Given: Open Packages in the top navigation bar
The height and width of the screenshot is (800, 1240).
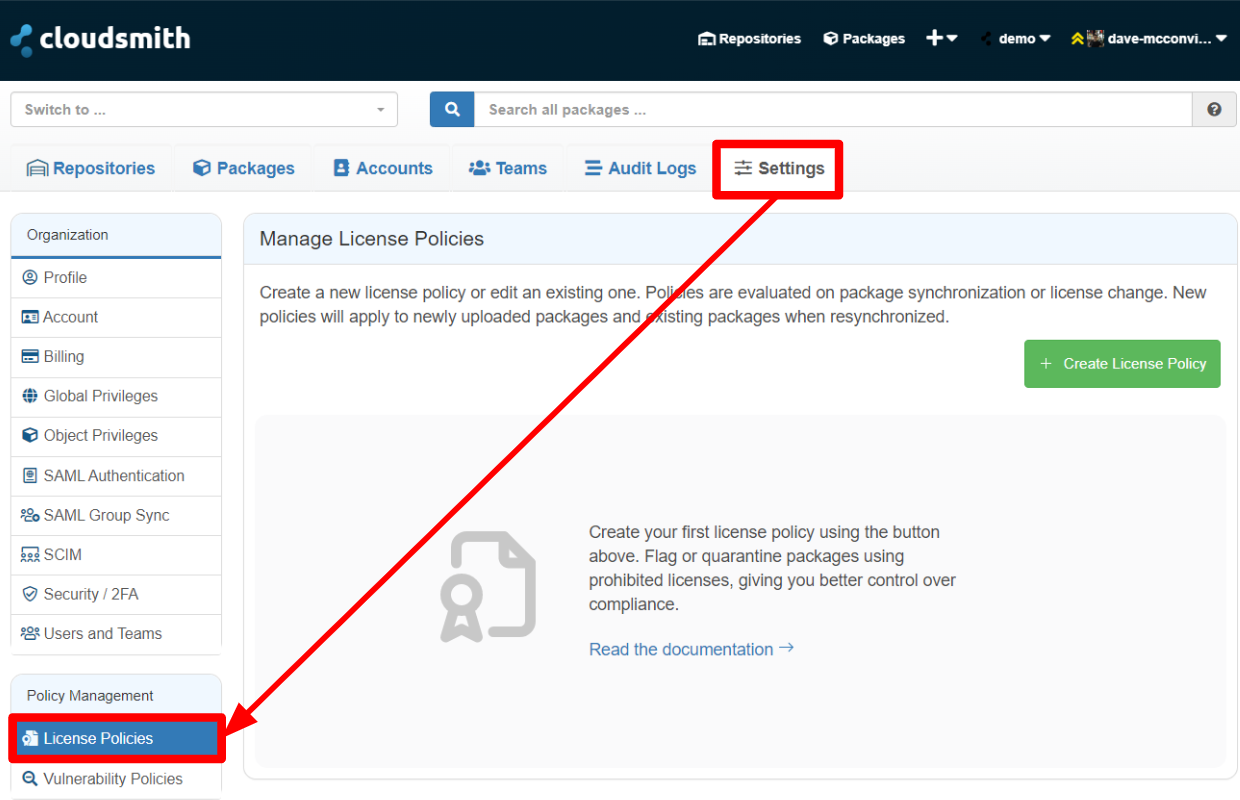Looking at the screenshot, I should tap(864, 39).
